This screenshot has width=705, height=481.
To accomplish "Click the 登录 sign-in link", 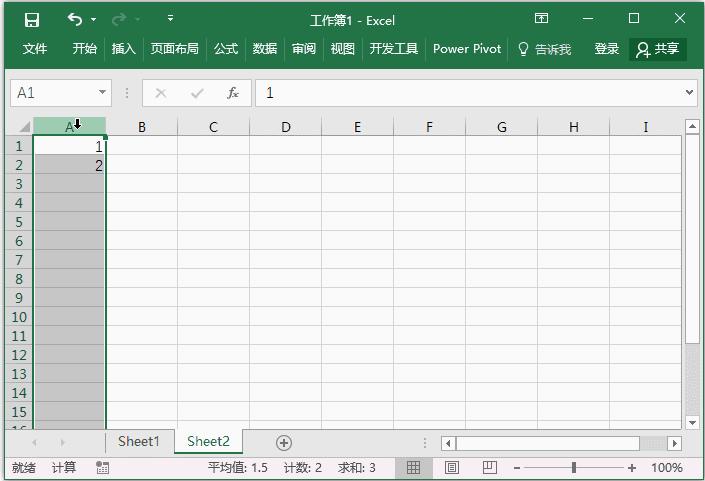I will point(607,49).
